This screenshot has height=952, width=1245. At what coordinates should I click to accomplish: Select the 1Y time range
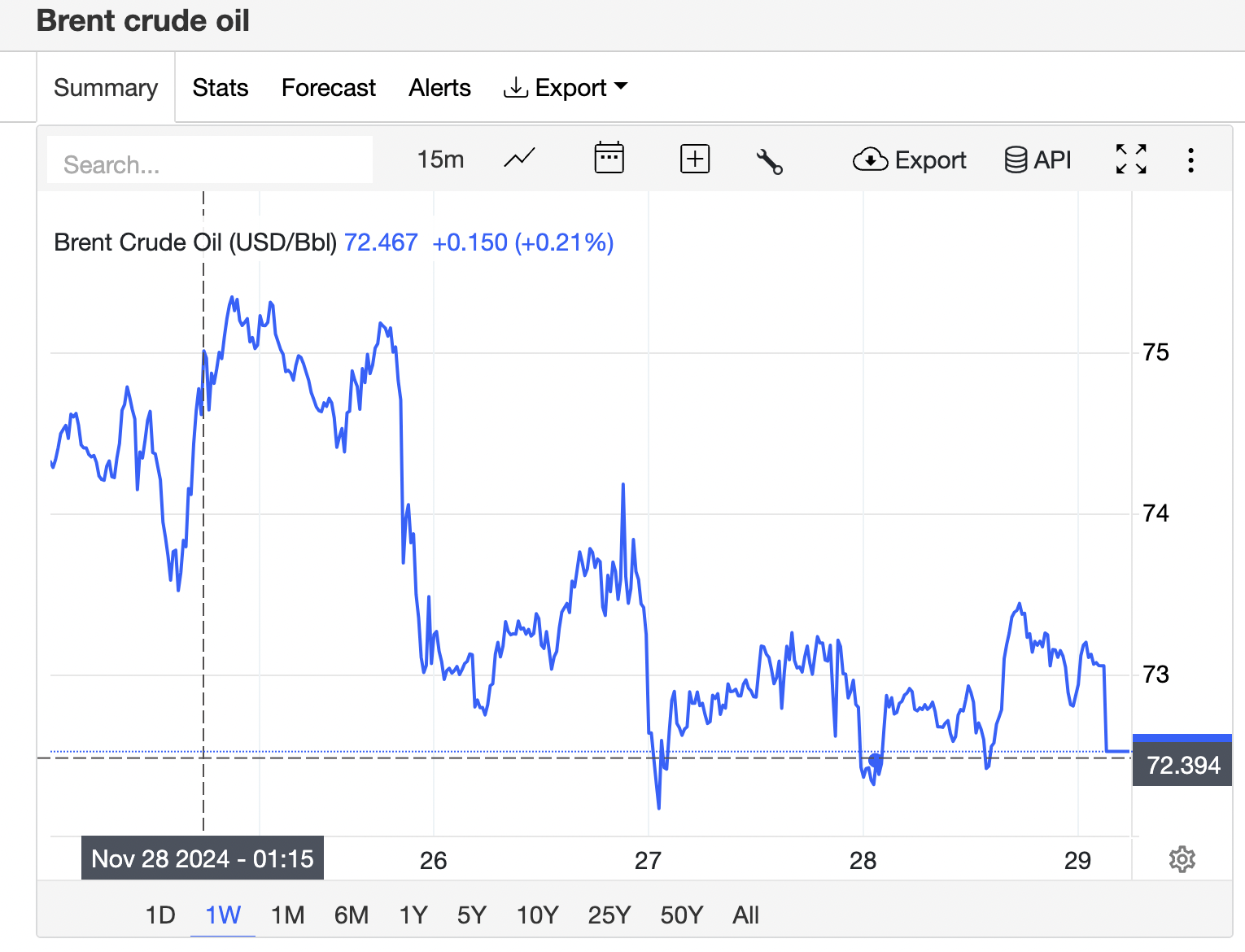413,915
